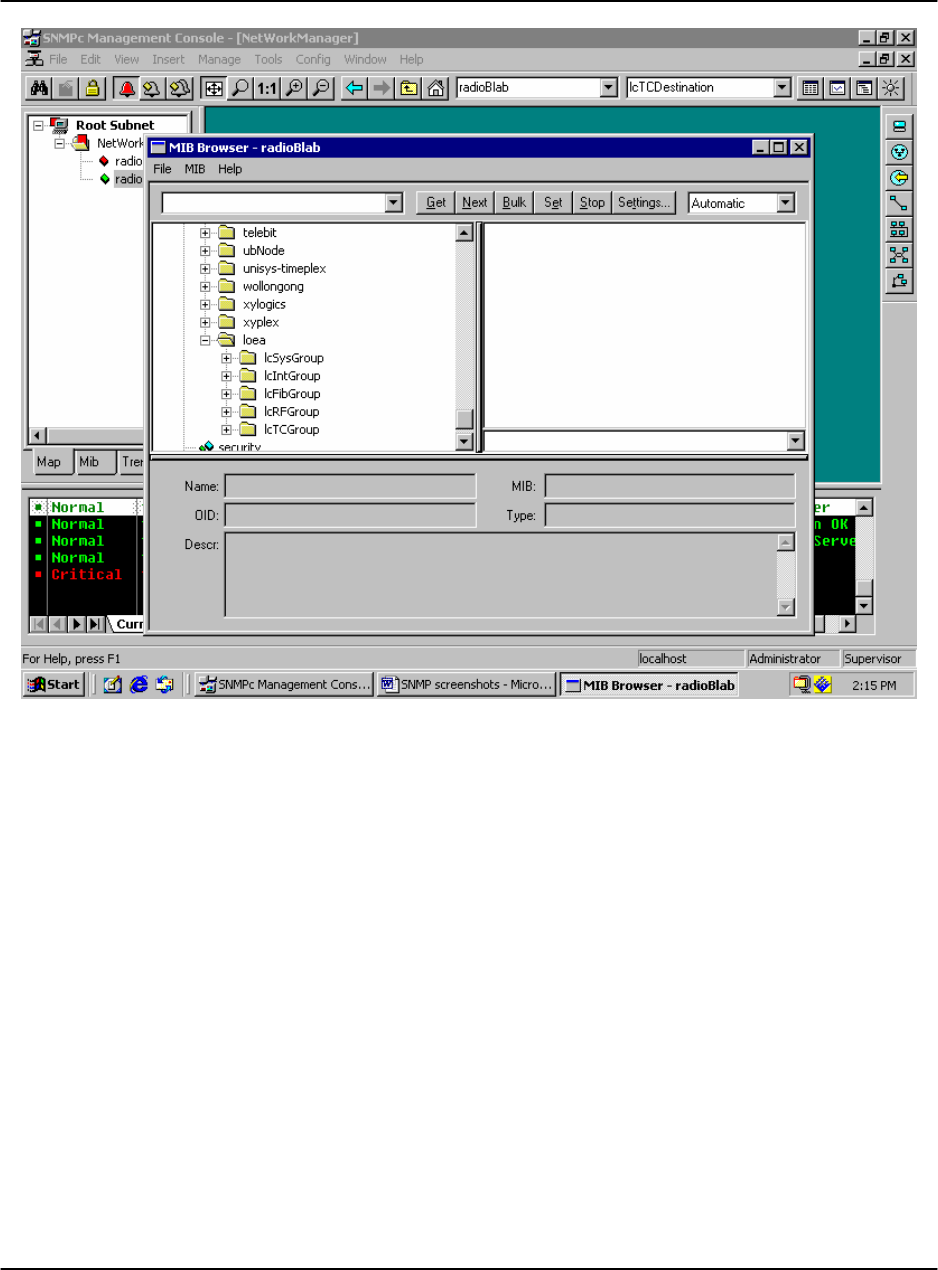Select wollongong in MIB tree

pyautogui.click(x=273, y=286)
